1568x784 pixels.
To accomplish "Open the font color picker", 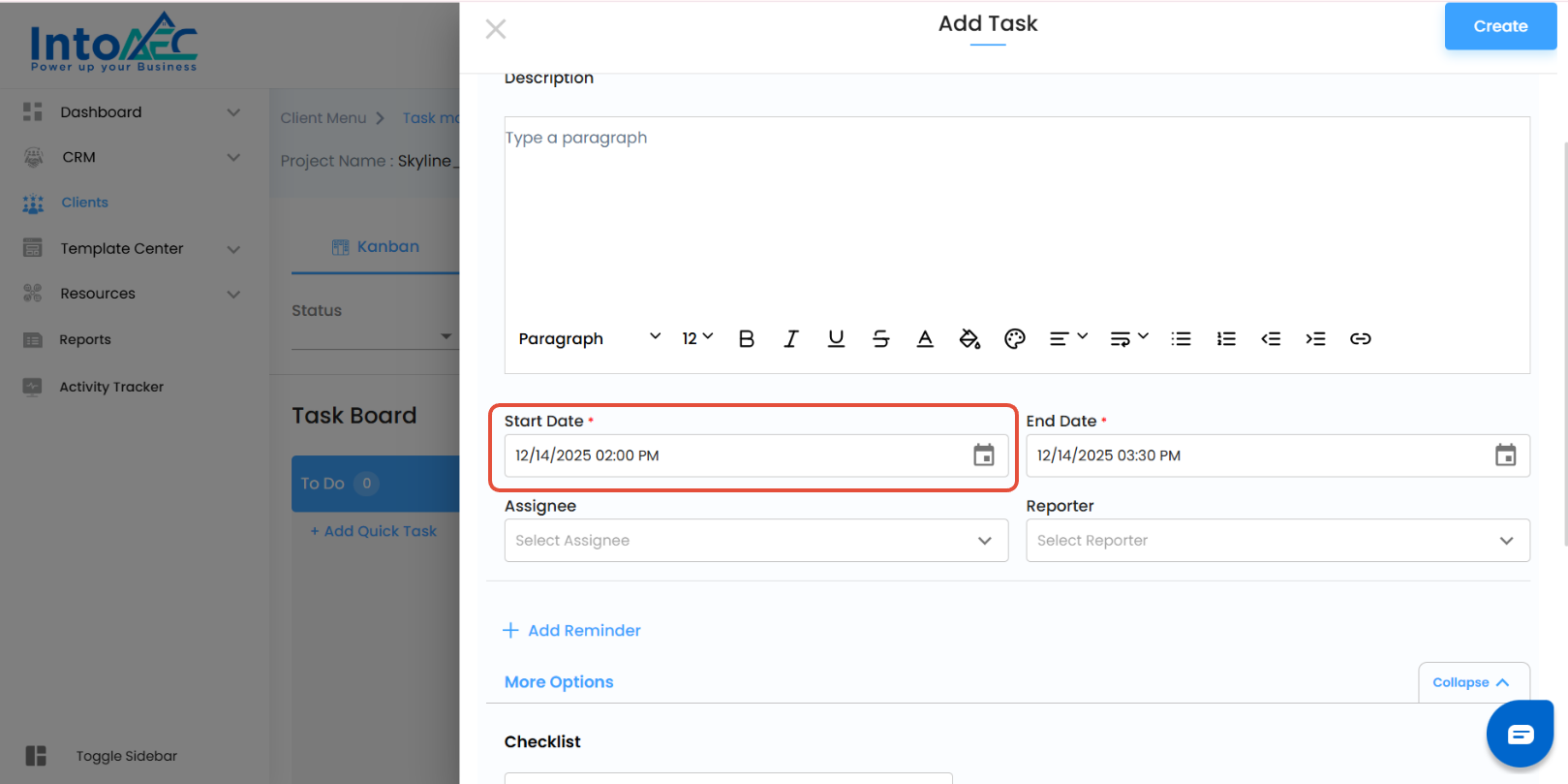I will (x=925, y=339).
